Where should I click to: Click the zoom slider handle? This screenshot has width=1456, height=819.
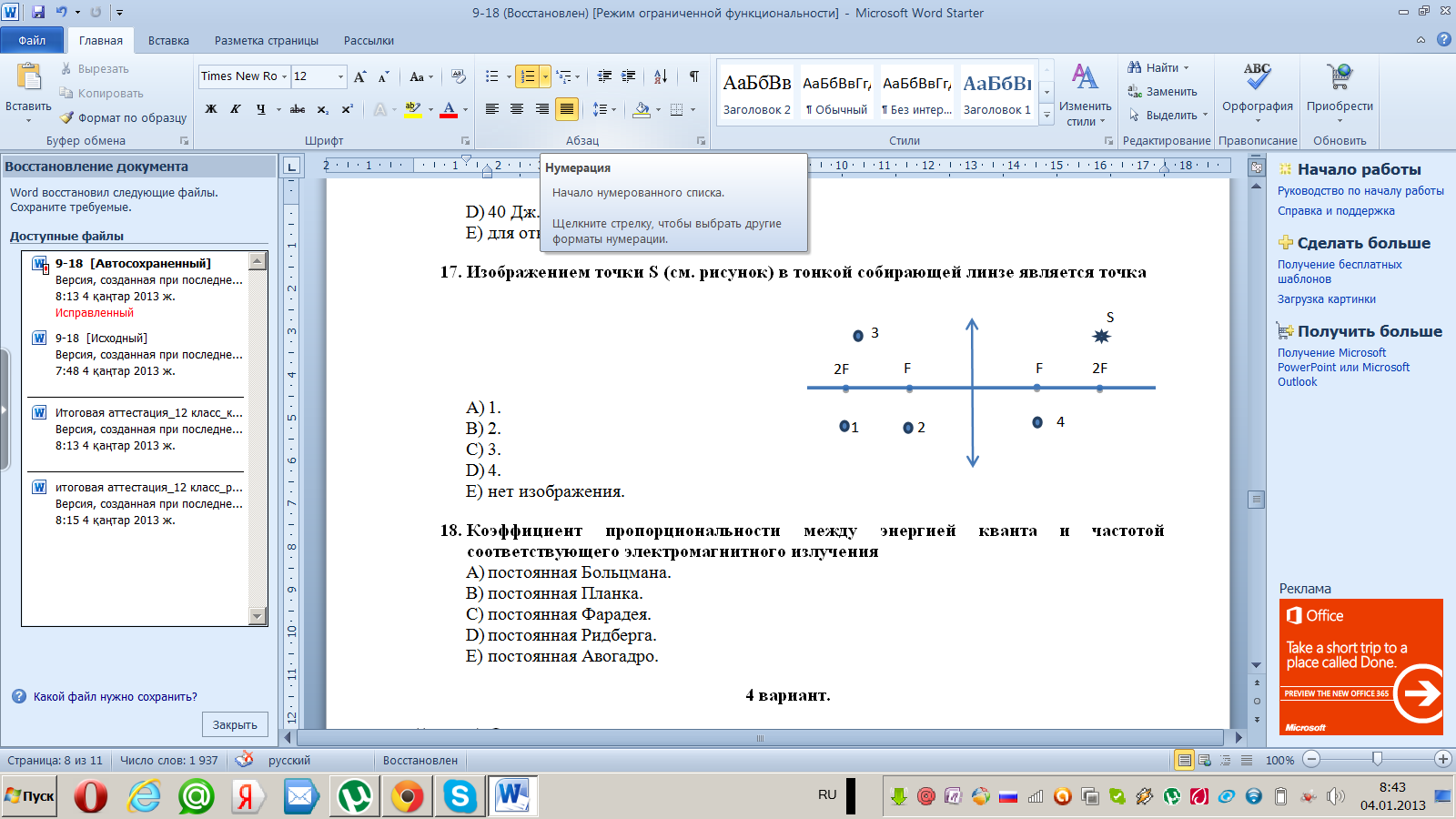pyautogui.click(x=1378, y=759)
